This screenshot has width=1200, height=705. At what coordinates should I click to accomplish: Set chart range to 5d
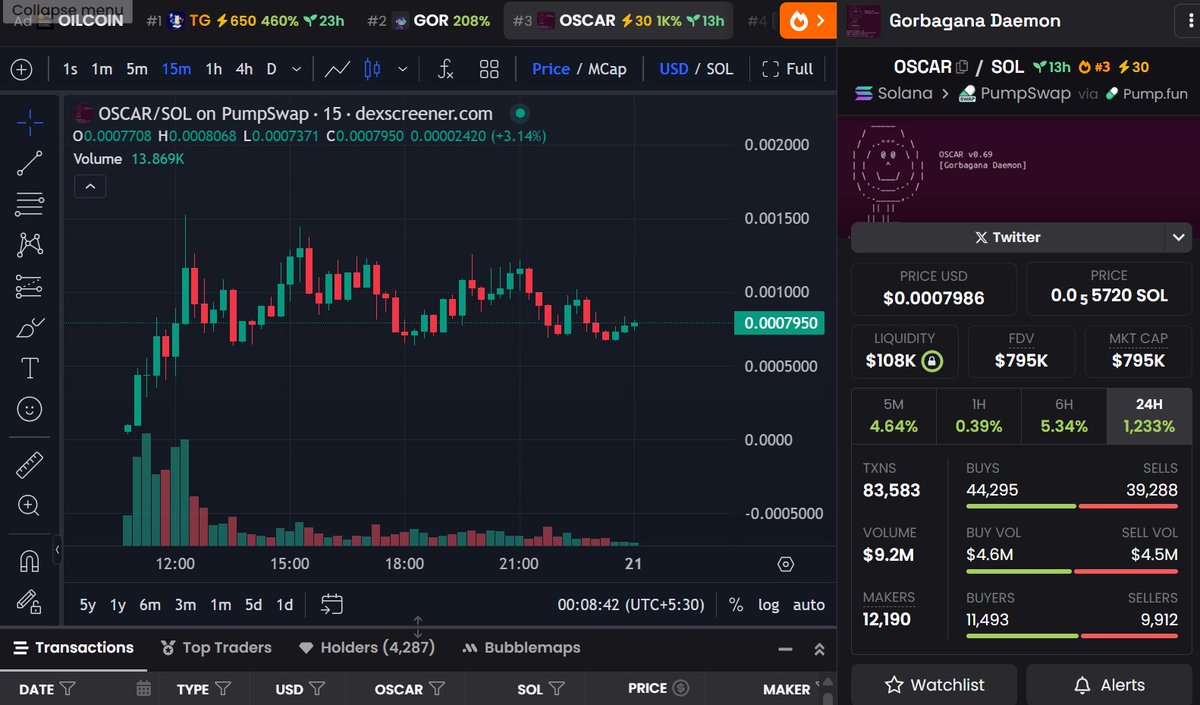(254, 604)
